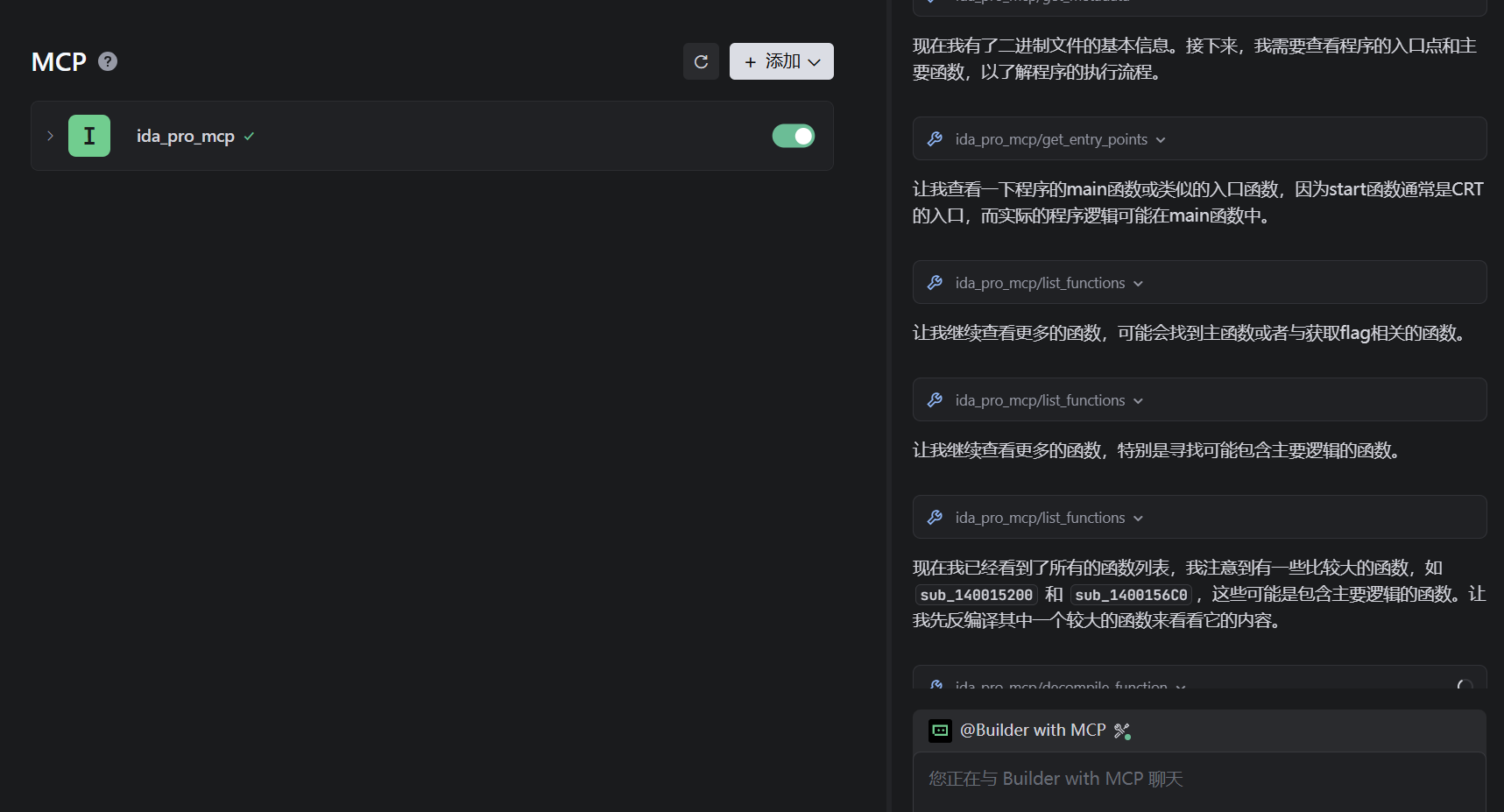Expand the first list_functions call chevron
1504x812 pixels.
[x=1138, y=284]
